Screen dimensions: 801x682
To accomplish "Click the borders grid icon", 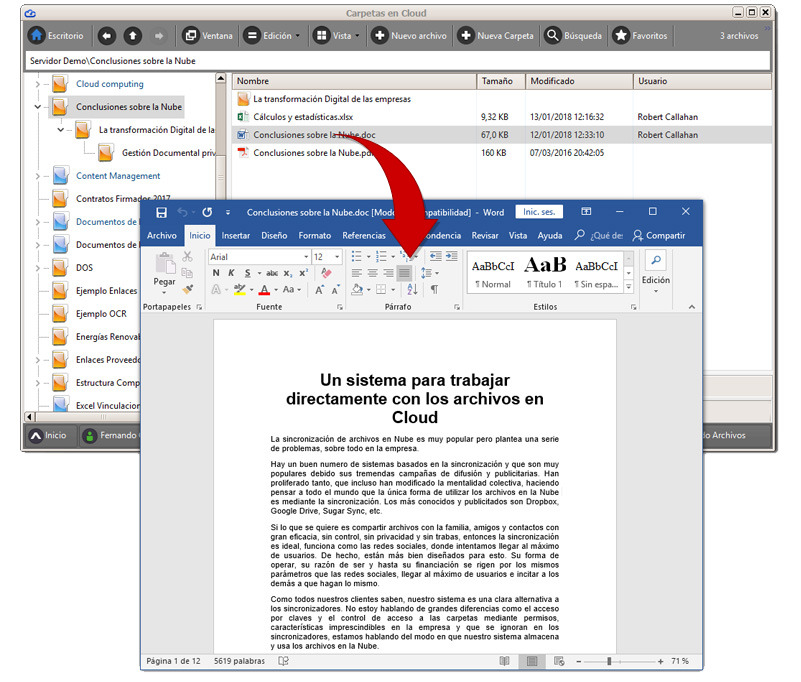I will click(381, 290).
